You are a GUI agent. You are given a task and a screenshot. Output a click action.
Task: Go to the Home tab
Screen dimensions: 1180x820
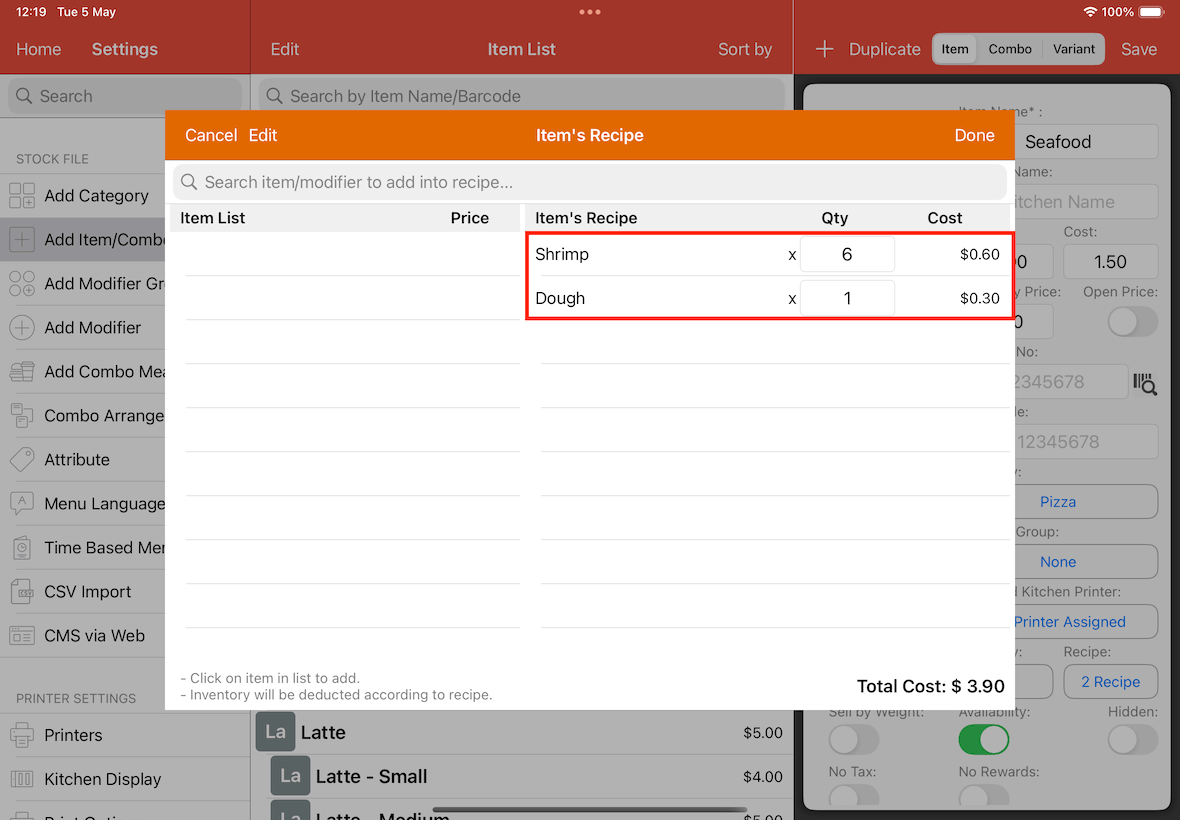click(x=38, y=49)
